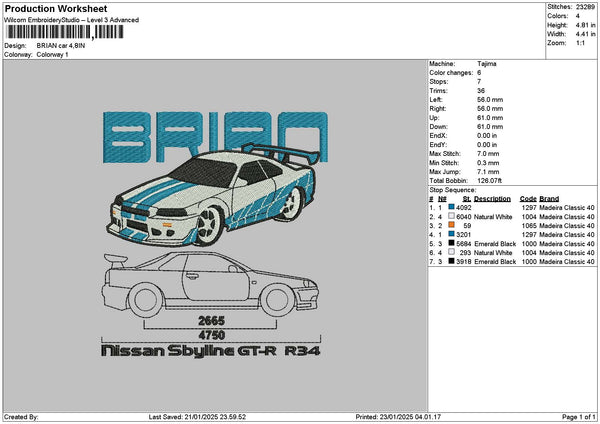Click the 'Nissan Skyline GT-R R34' caption
Viewport: 600px width, 424px height.
[210, 351]
